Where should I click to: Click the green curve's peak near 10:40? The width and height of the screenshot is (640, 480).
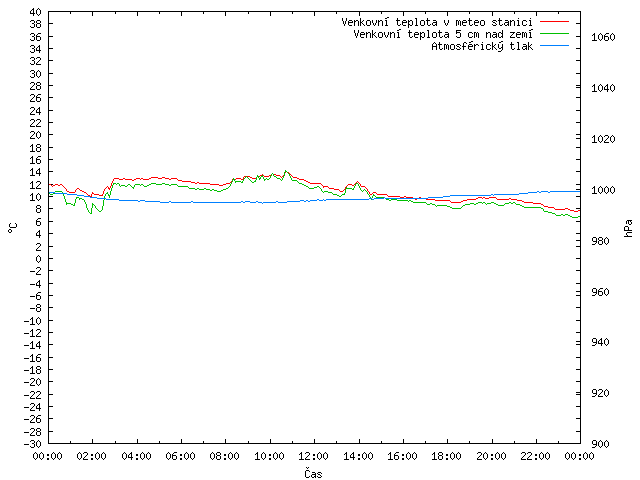(286, 171)
